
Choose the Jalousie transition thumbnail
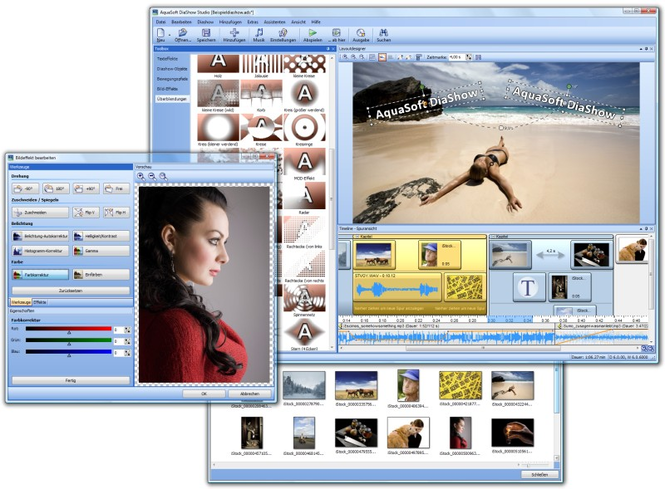(261, 64)
